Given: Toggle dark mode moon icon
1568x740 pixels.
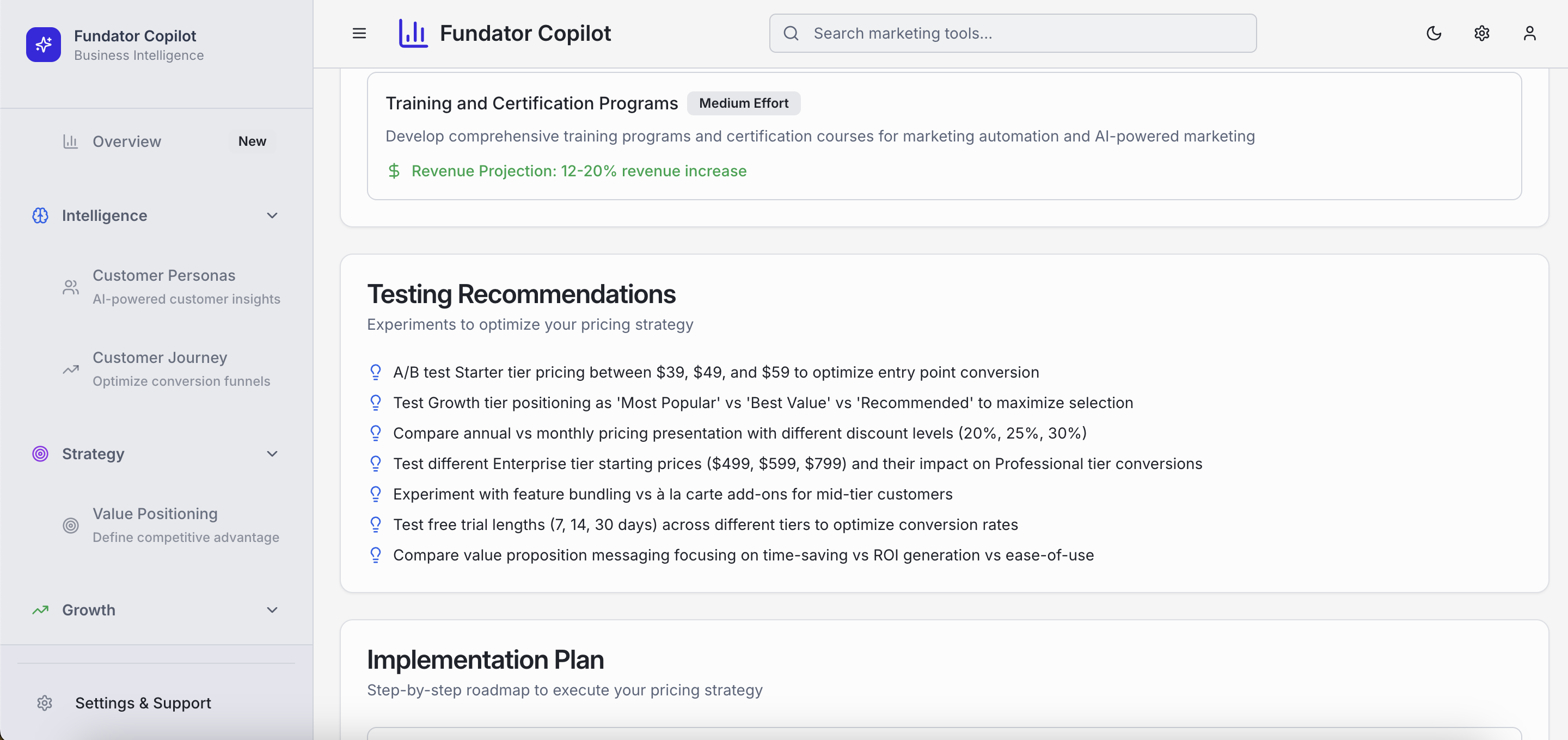Looking at the screenshot, I should click(x=1434, y=34).
